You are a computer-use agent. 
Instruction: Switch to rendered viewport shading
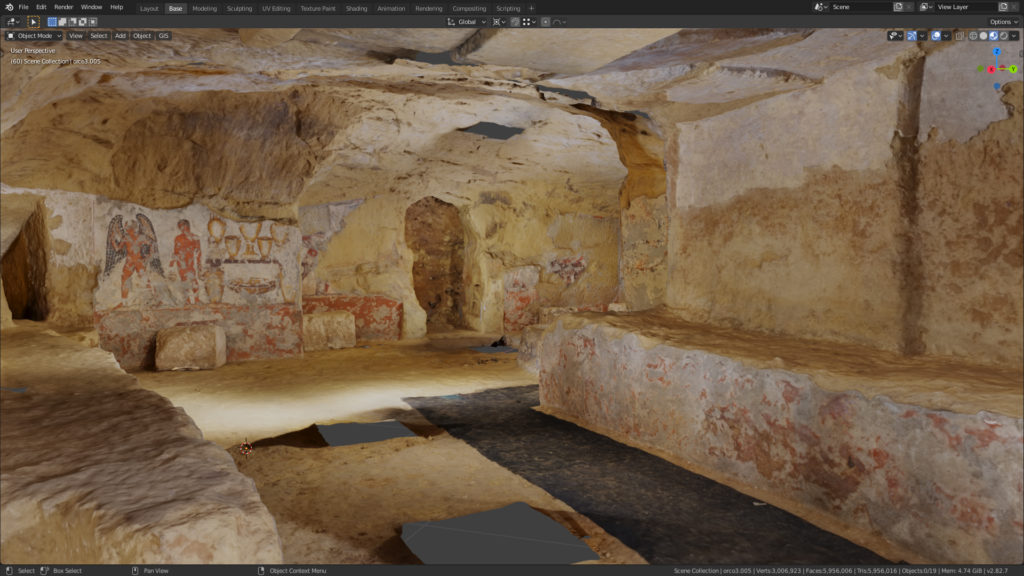[1004, 36]
